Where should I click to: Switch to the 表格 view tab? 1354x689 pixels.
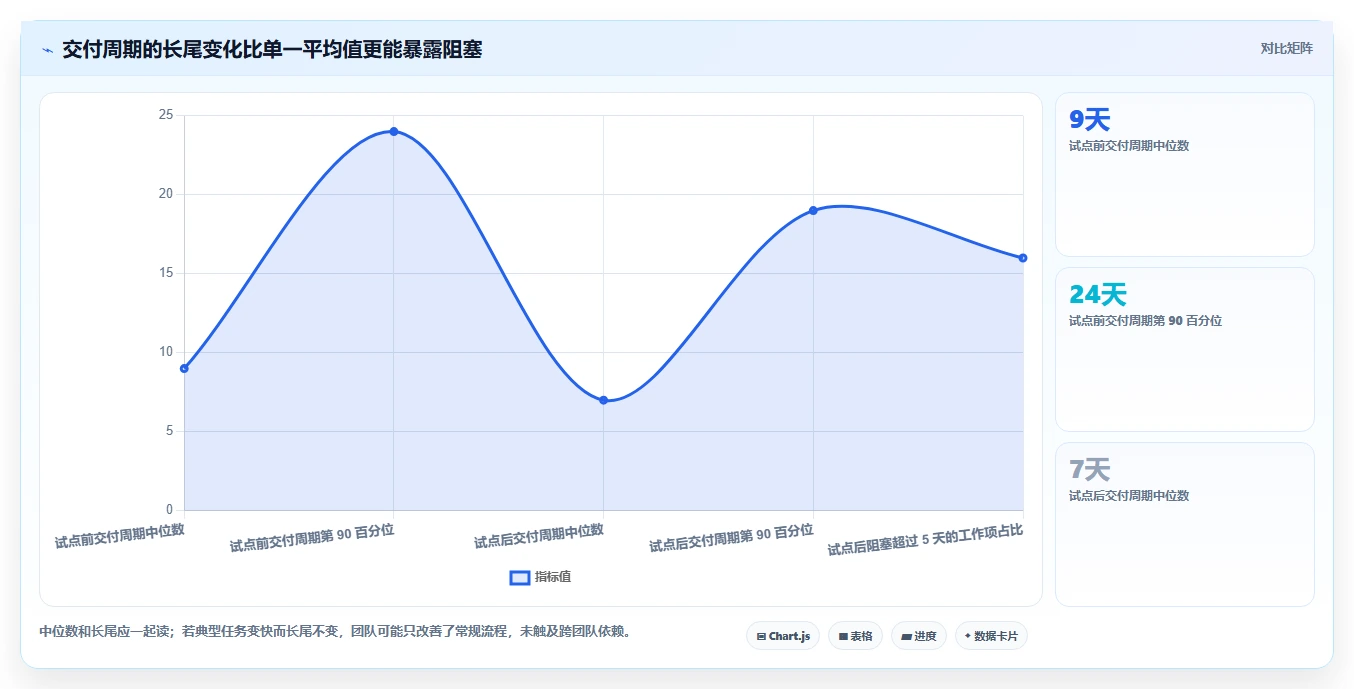855,636
